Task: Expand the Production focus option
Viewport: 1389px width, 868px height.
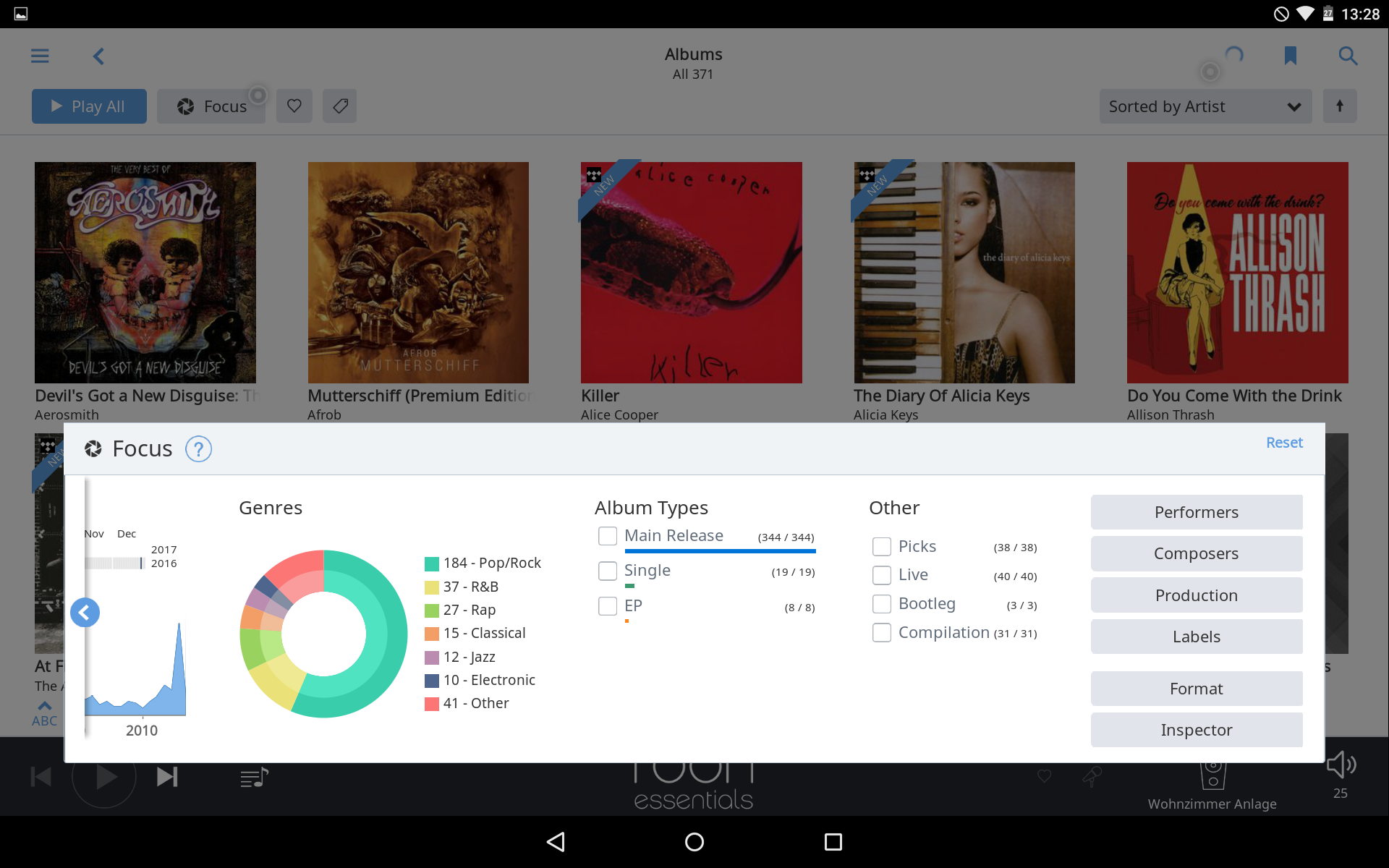Action: pyautogui.click(x=1197, y=595)
